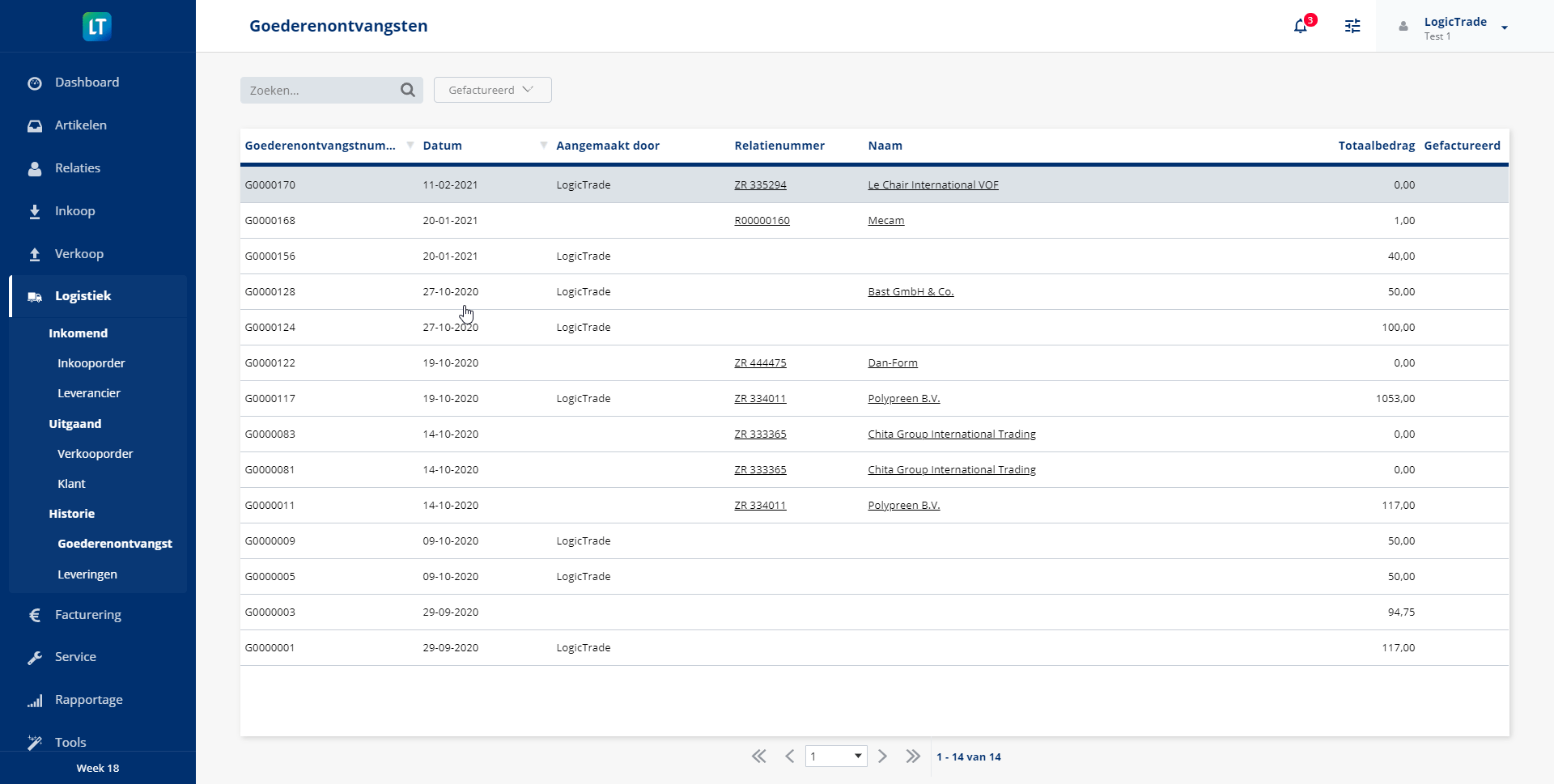Navigate to Dashboard in sidebar
This screenshot has height=784, width=1554.
coord(87,83)
